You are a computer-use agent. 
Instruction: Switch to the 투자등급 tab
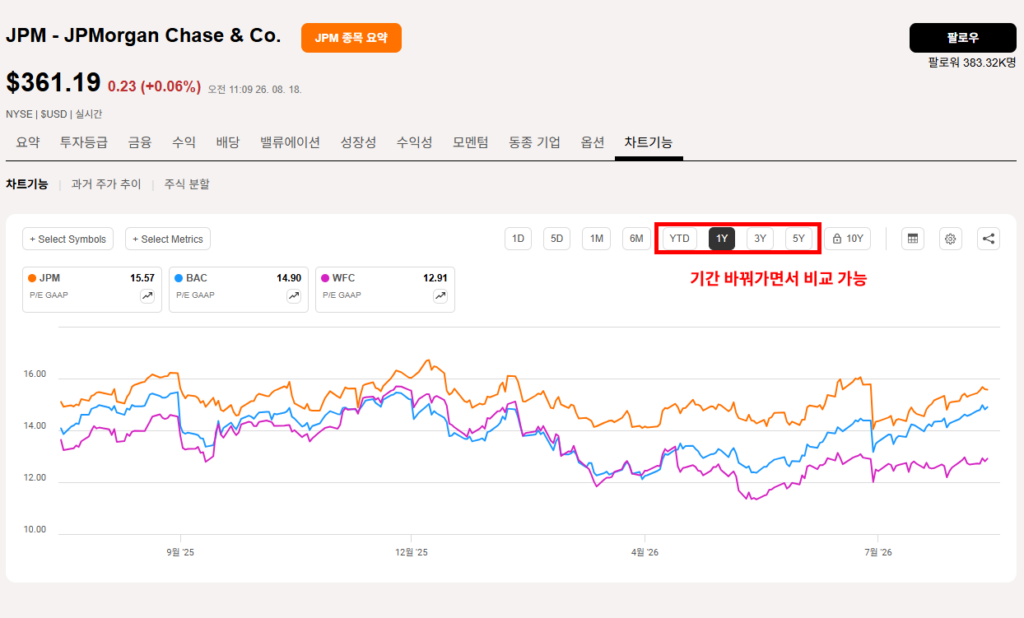(x=84, y=142)
